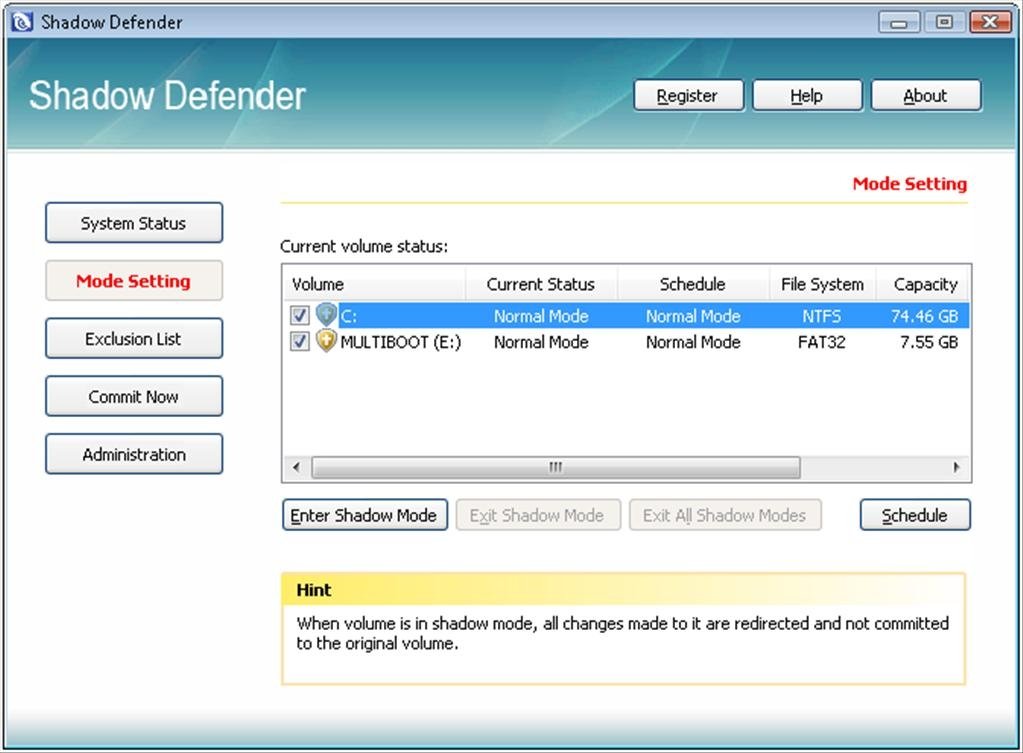Screen dimensions: 1023x753
Task: Maximize the Shadow Defender window
Action: coord(943,22)
